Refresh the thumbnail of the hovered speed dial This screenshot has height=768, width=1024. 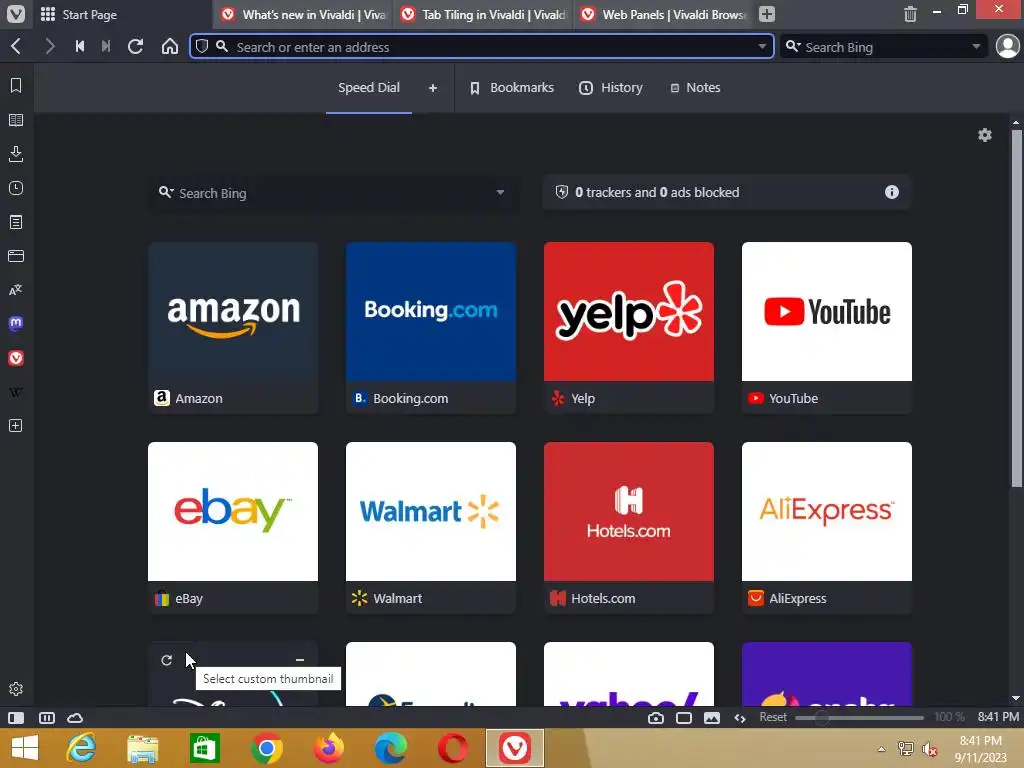(x=167, y=660)
